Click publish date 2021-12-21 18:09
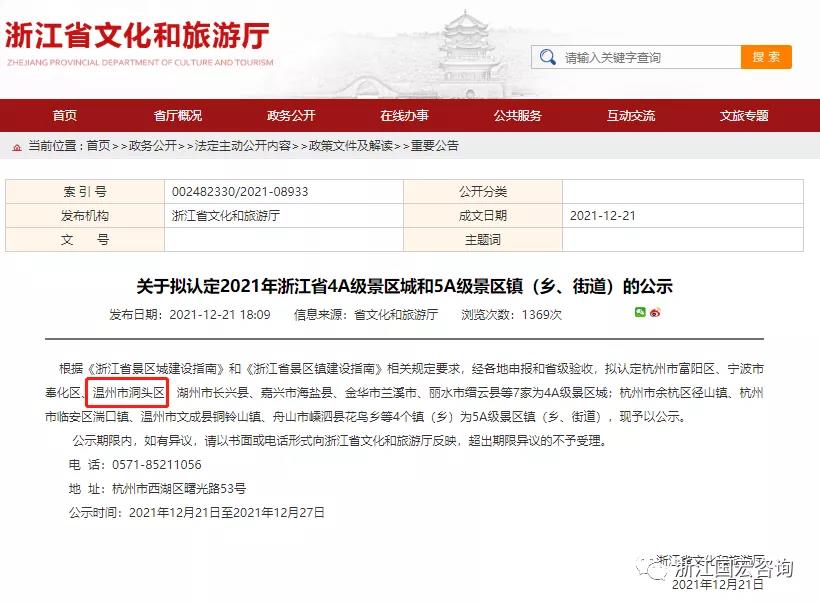 (x=220, y=315)
